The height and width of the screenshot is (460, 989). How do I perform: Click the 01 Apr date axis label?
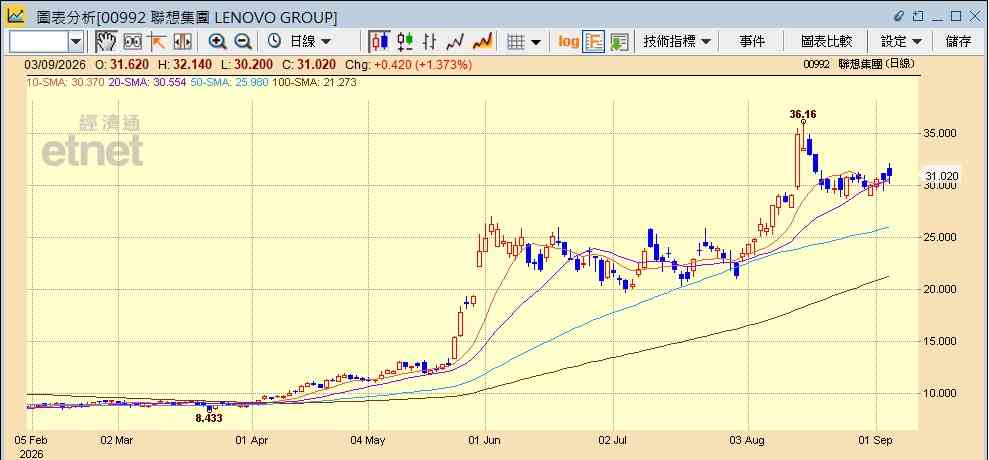252,439
